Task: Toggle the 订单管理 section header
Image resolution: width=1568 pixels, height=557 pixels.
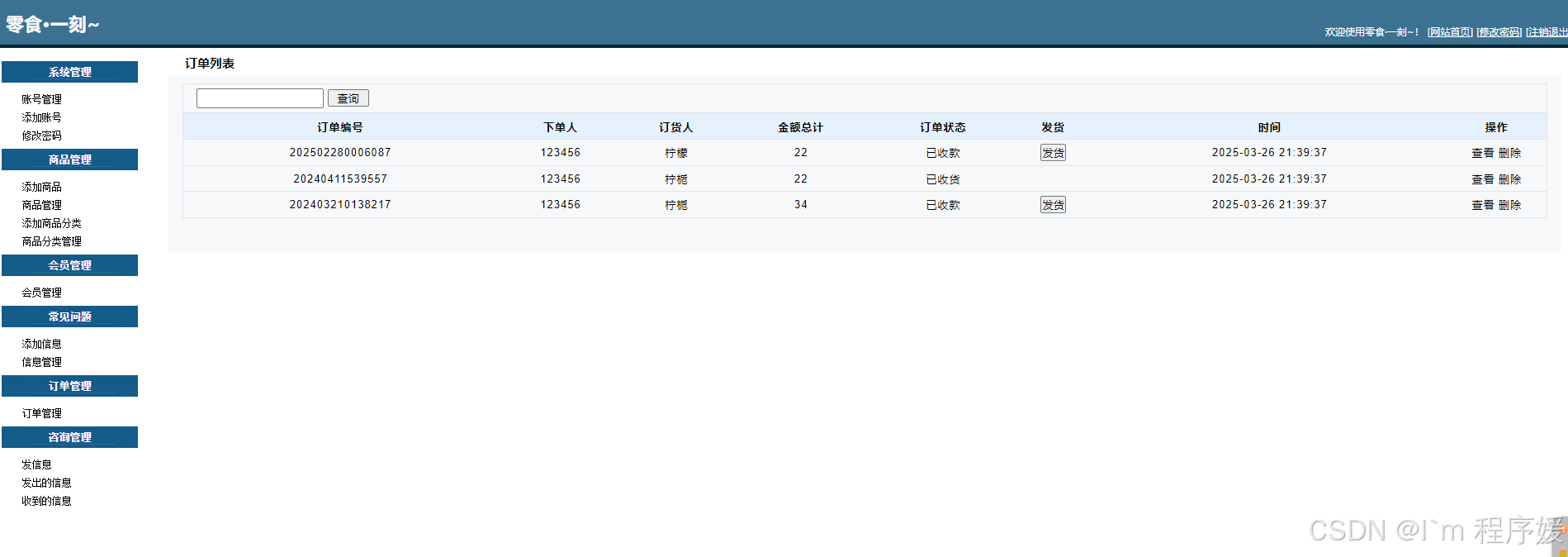Action: (x=69, y=386)
